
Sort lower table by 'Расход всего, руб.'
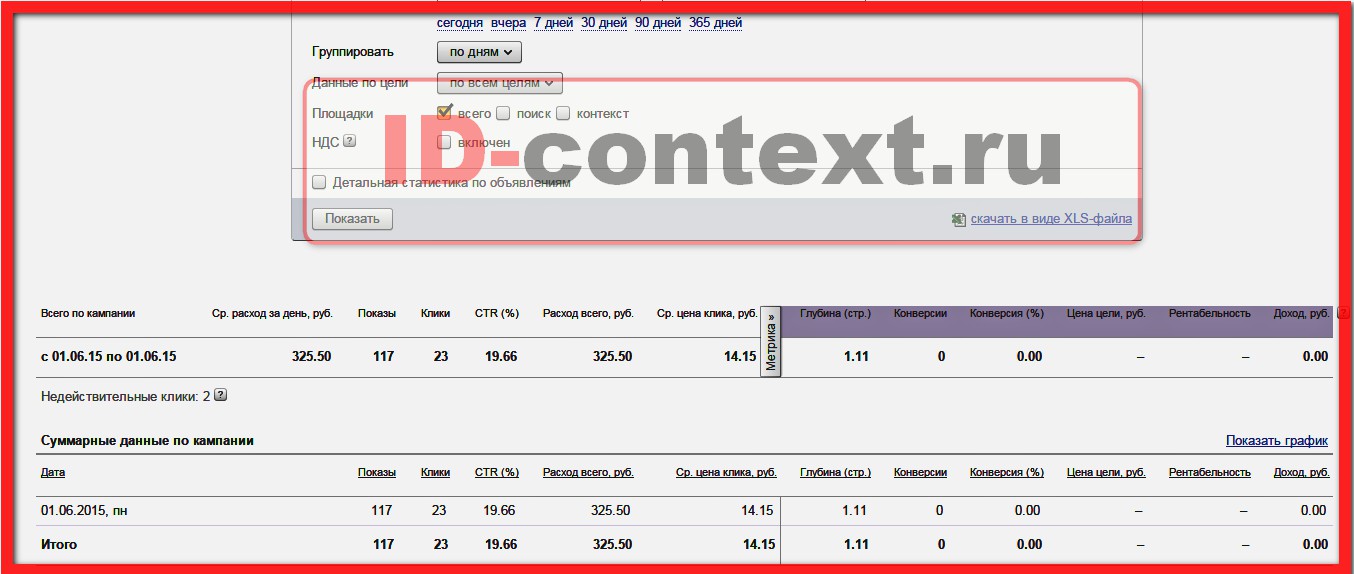(588, 472)
